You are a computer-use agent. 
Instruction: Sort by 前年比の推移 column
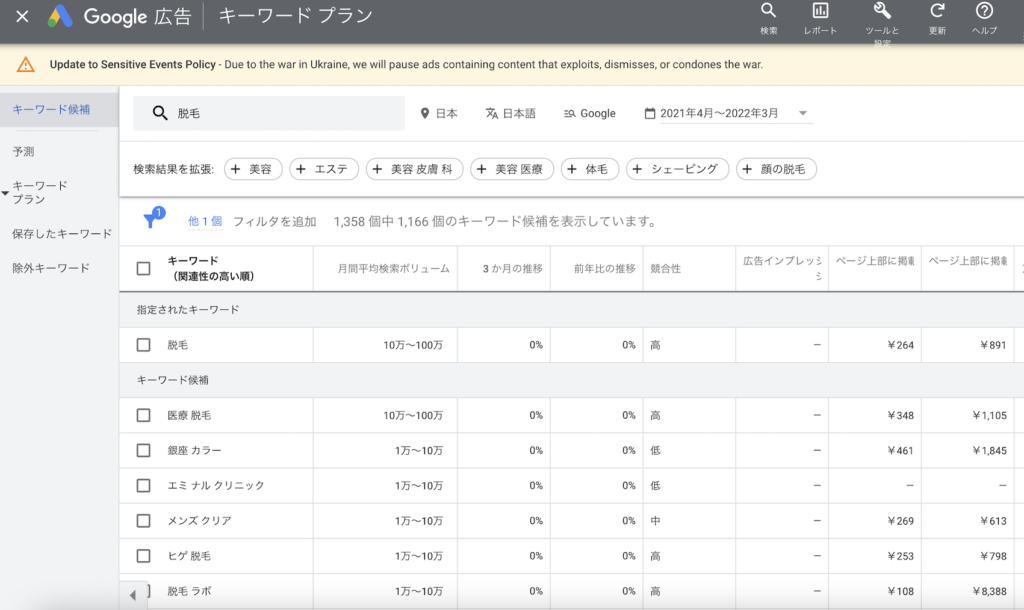tap(605, 268)
